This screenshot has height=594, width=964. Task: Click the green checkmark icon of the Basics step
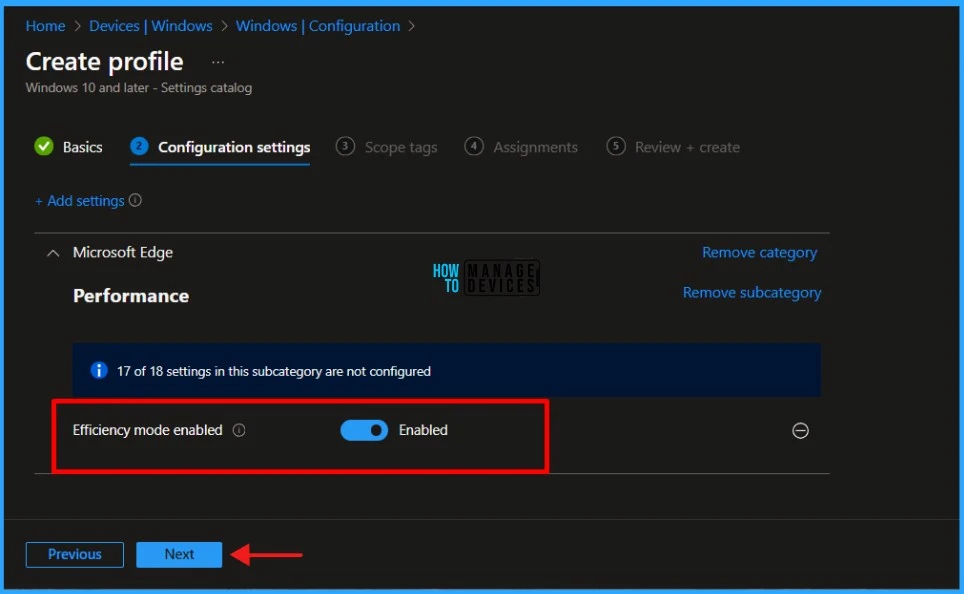pos(44,146)
